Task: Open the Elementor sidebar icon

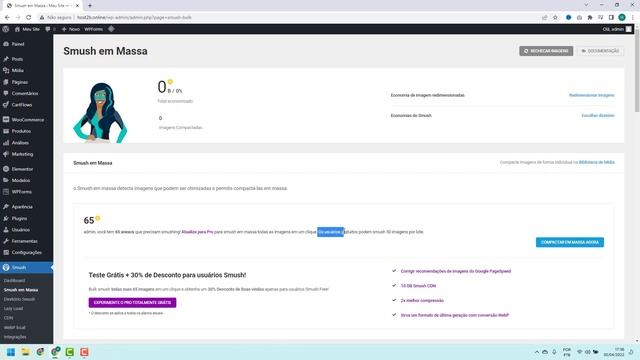Action: coord(6,169)
